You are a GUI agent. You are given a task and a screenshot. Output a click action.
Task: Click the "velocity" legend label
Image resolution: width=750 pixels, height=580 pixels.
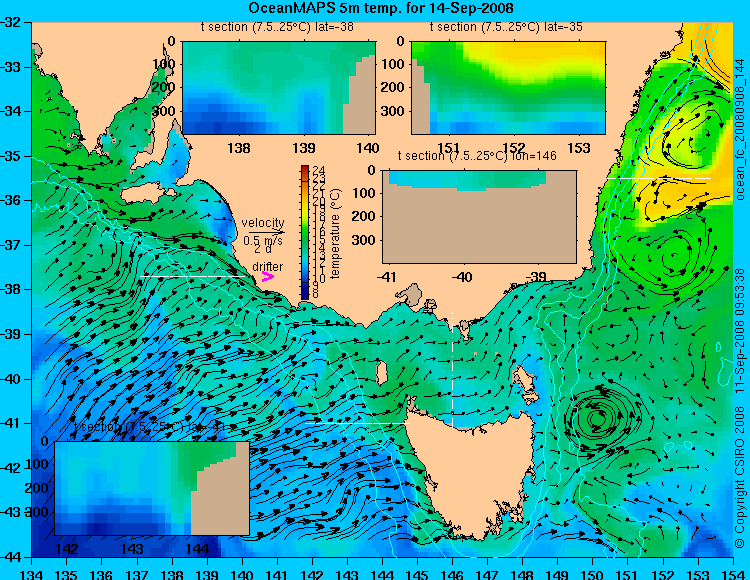pos(263,223)
